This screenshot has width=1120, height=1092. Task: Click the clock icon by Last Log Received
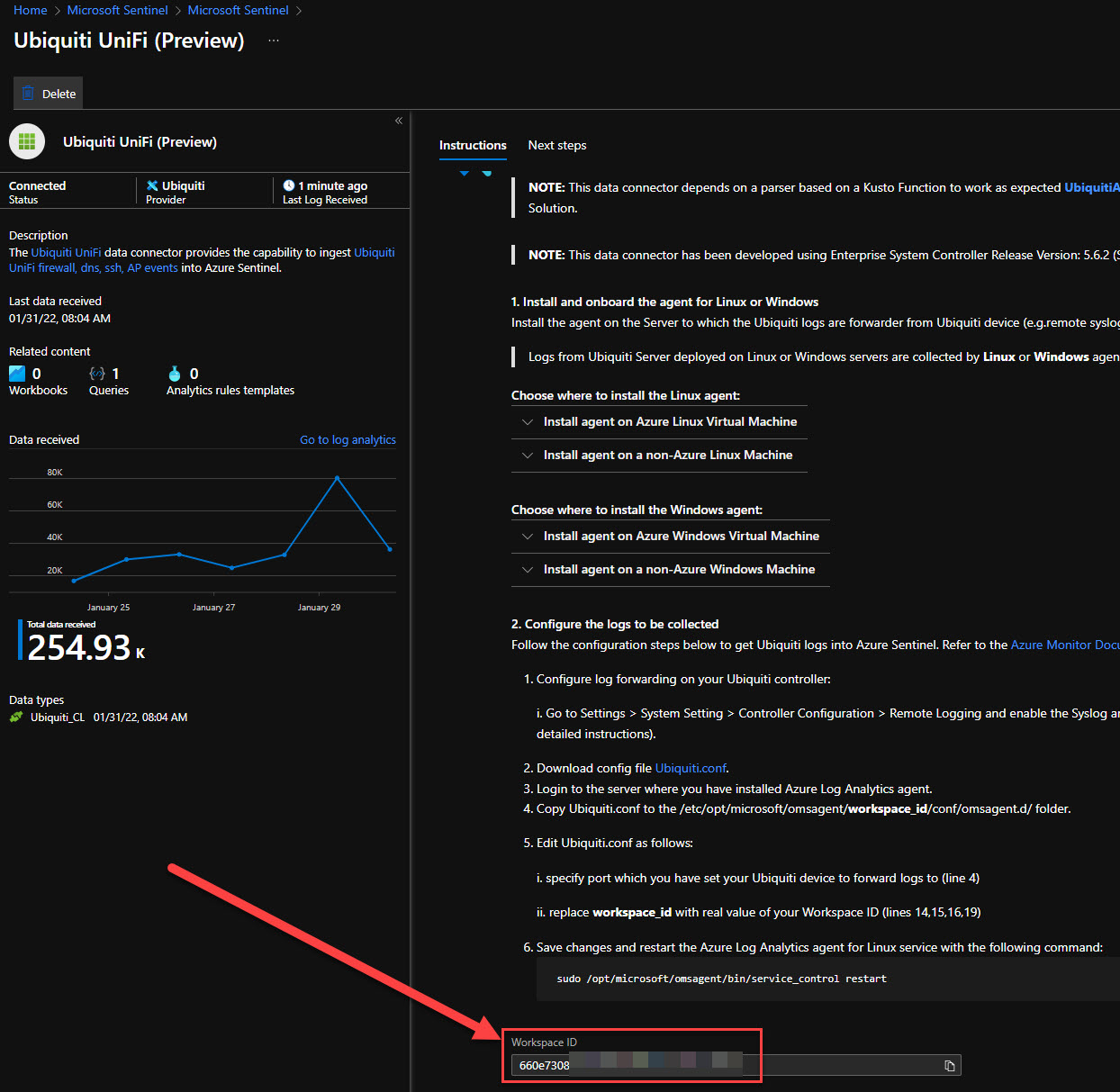[x=289, y=185]
